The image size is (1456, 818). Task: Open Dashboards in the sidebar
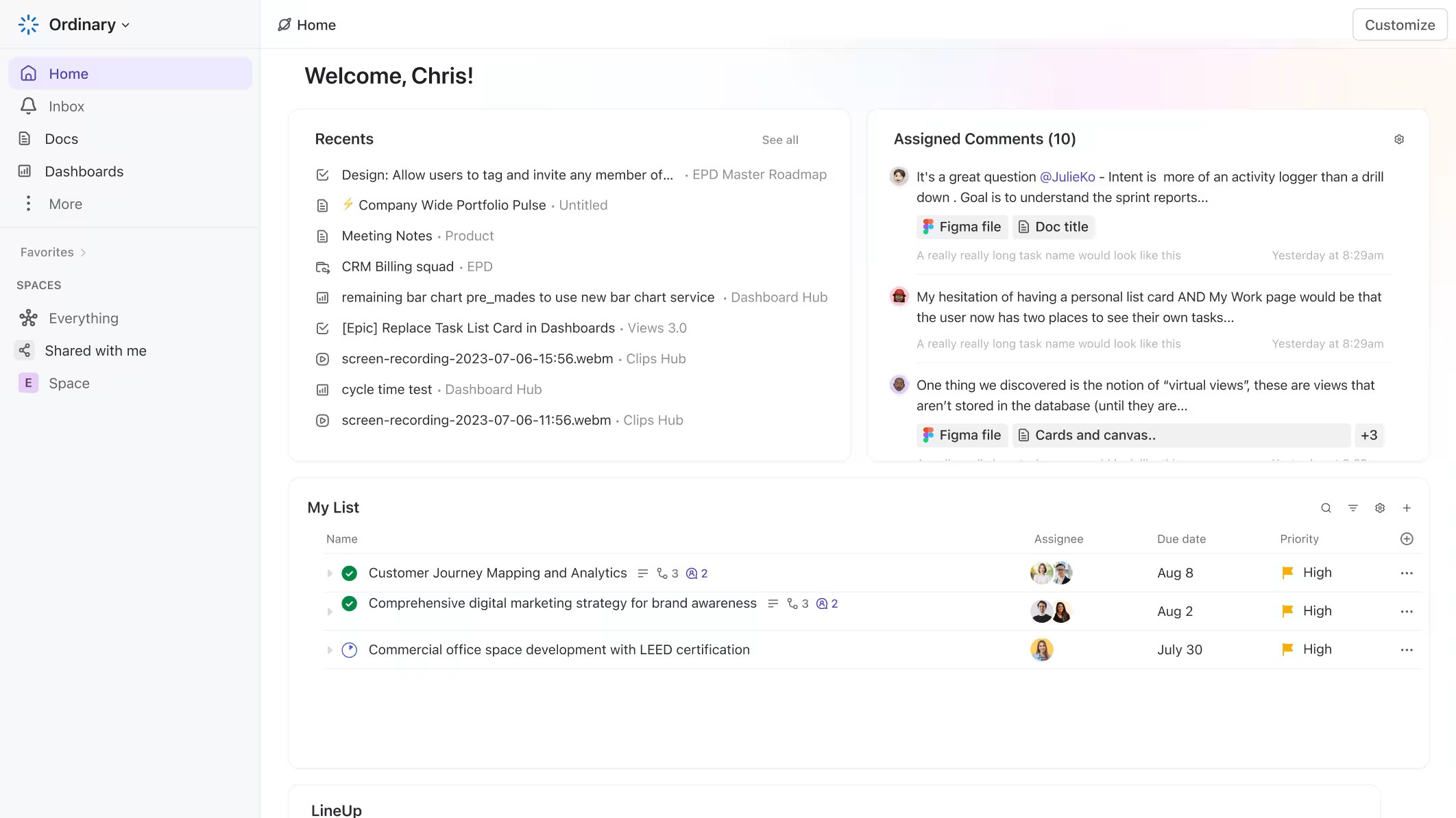[84, 171]
